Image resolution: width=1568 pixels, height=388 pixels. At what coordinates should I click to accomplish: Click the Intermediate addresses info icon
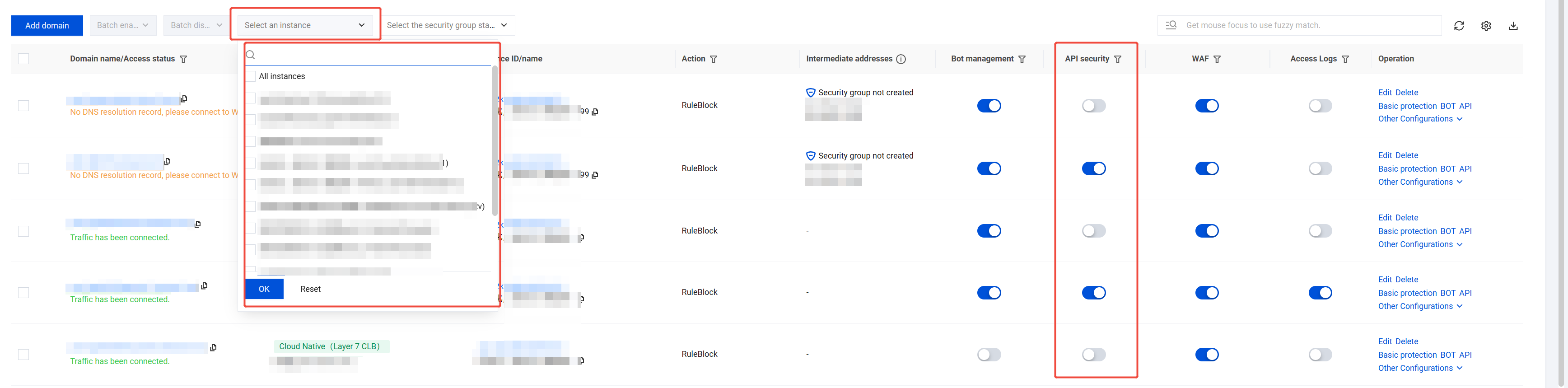tap(901, 59)
